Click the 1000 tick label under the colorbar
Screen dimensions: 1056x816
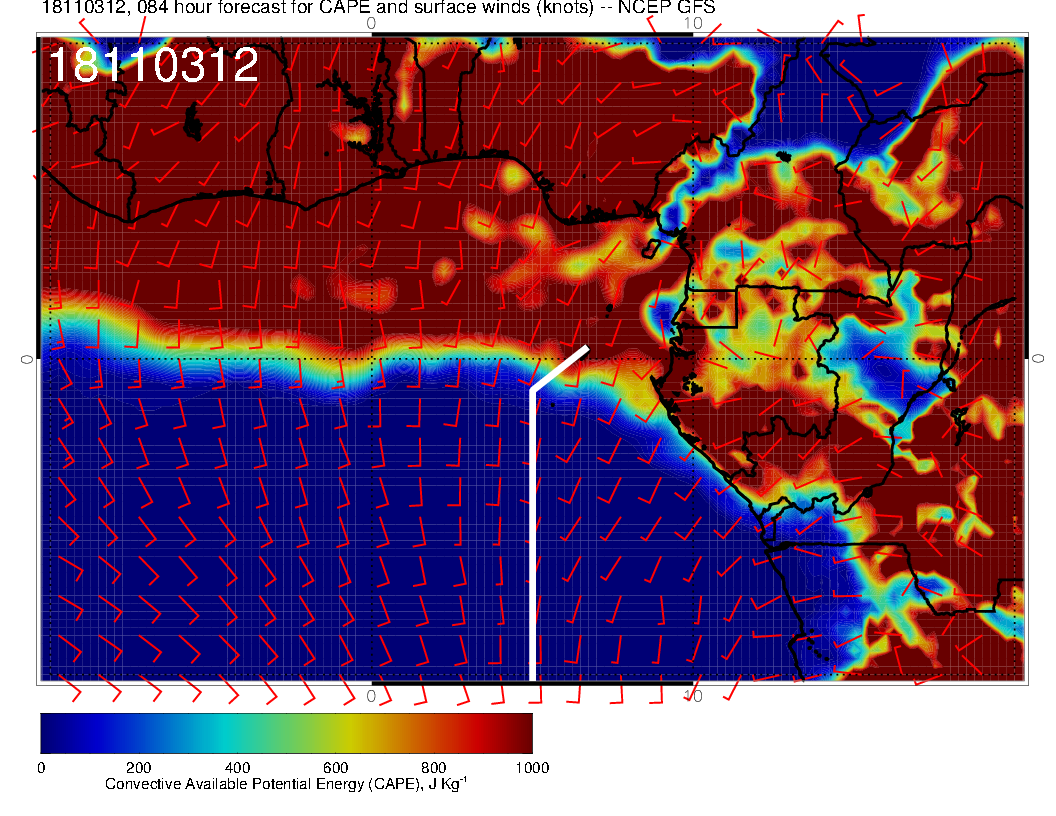(x=530, y=768)
